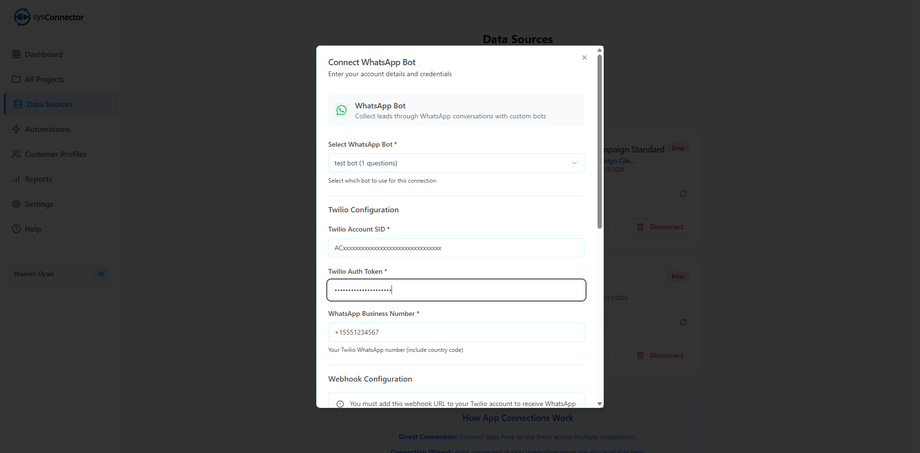The height and width of the screenshot is (453, 920).
Task: Click the Reports bar chart icon
Action: (x=16, y=179)
